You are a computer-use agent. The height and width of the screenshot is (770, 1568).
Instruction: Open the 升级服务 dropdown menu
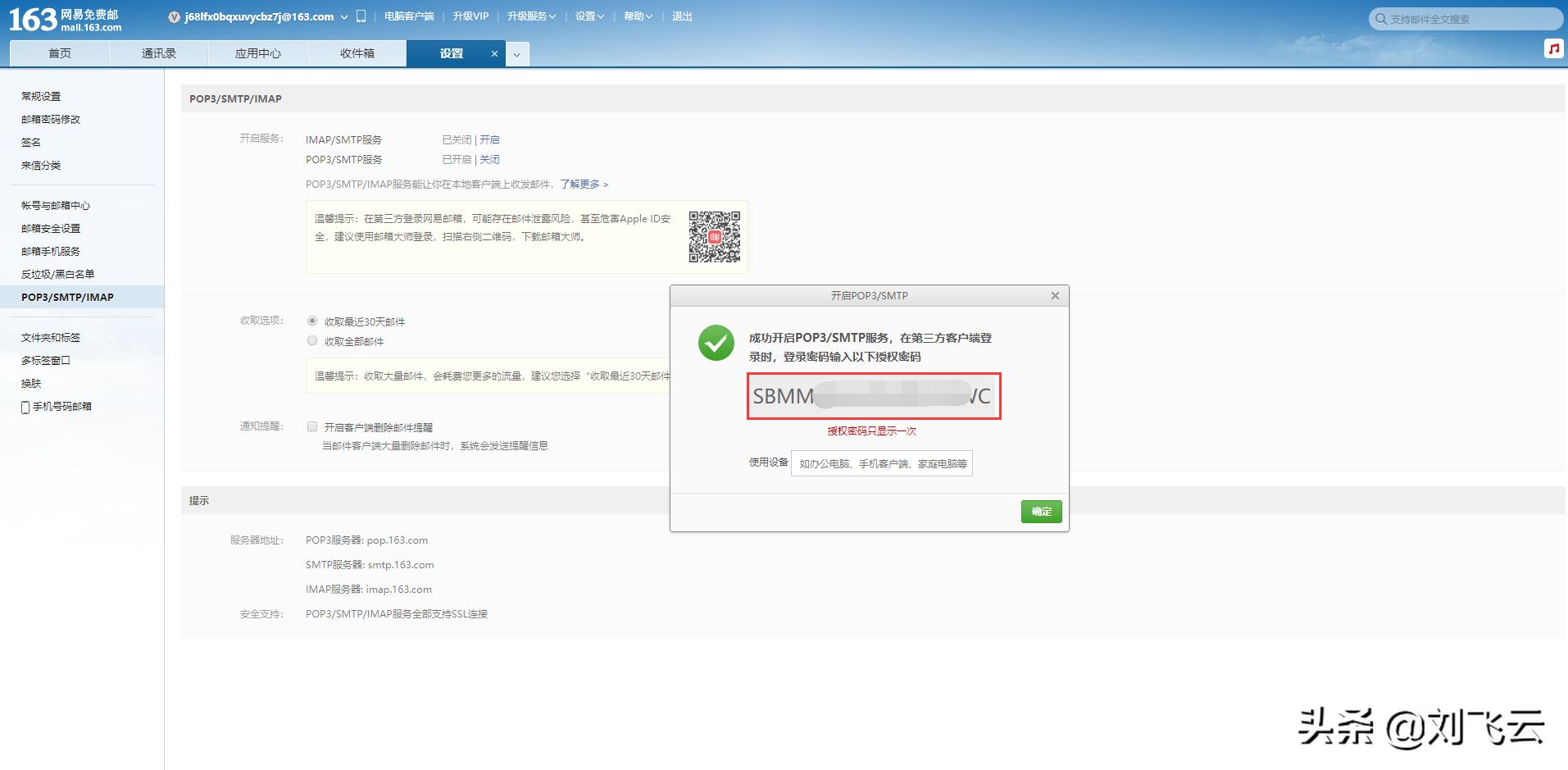click(531, 16)
